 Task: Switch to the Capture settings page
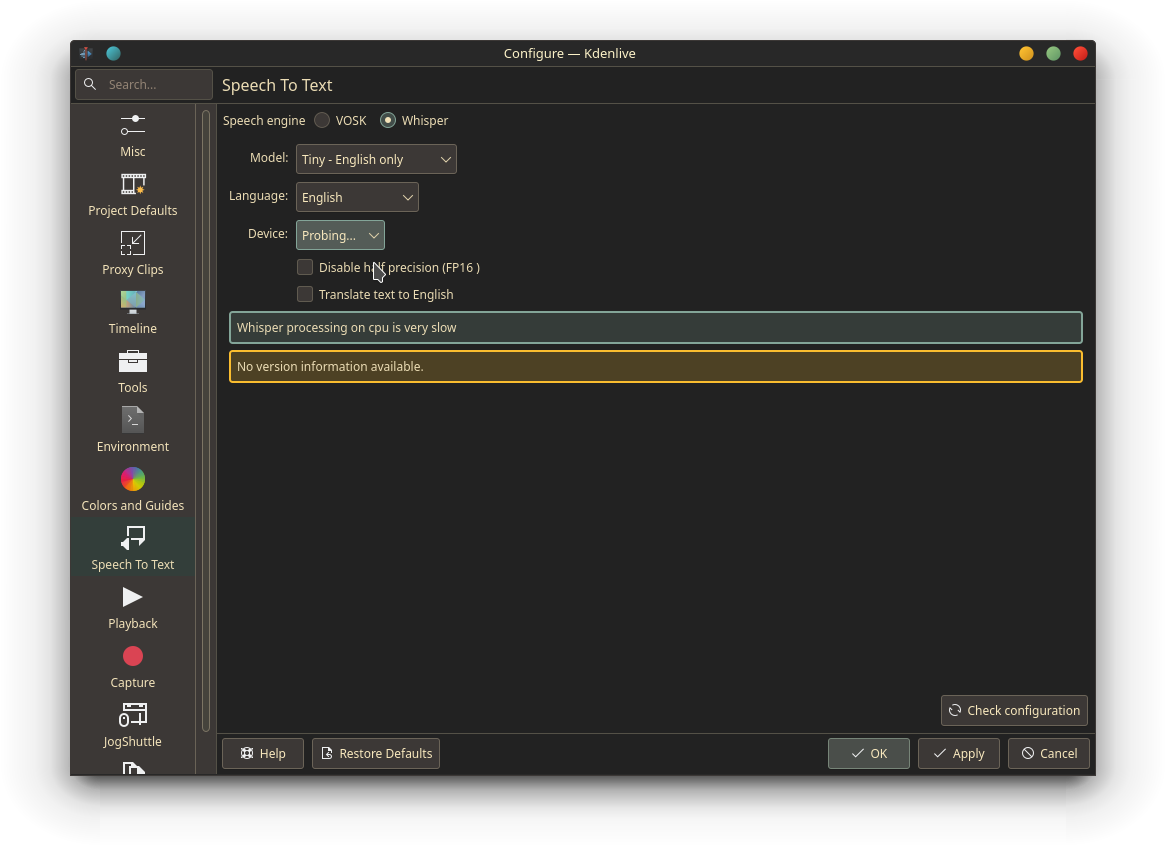point(133,667)
